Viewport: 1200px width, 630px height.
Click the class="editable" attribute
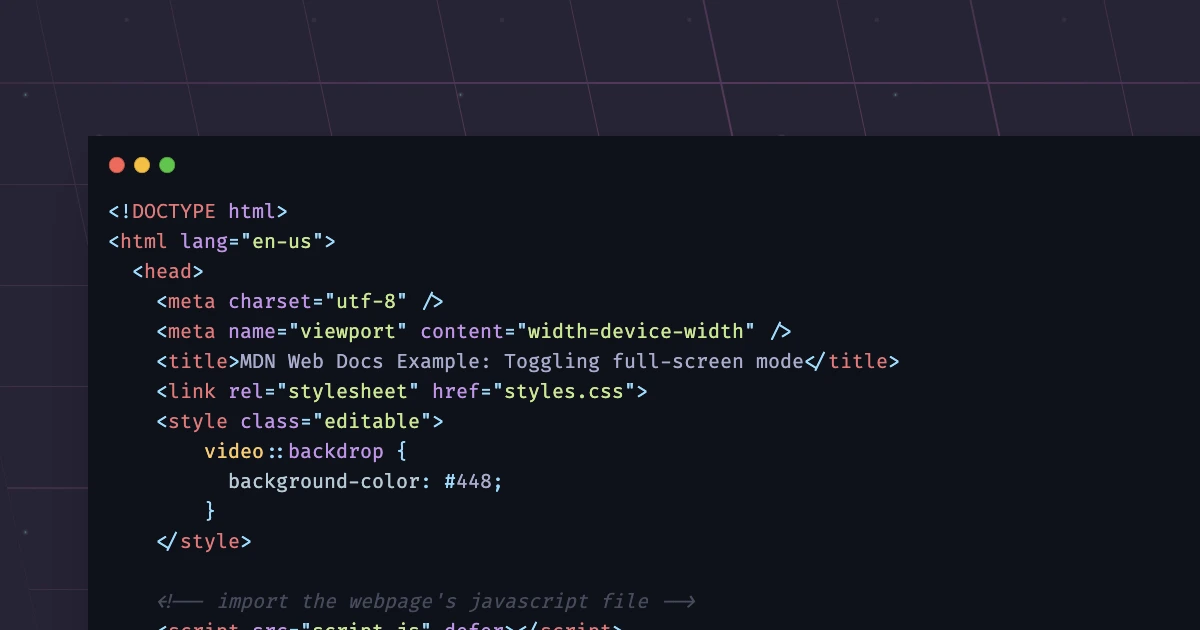point(336,421)
